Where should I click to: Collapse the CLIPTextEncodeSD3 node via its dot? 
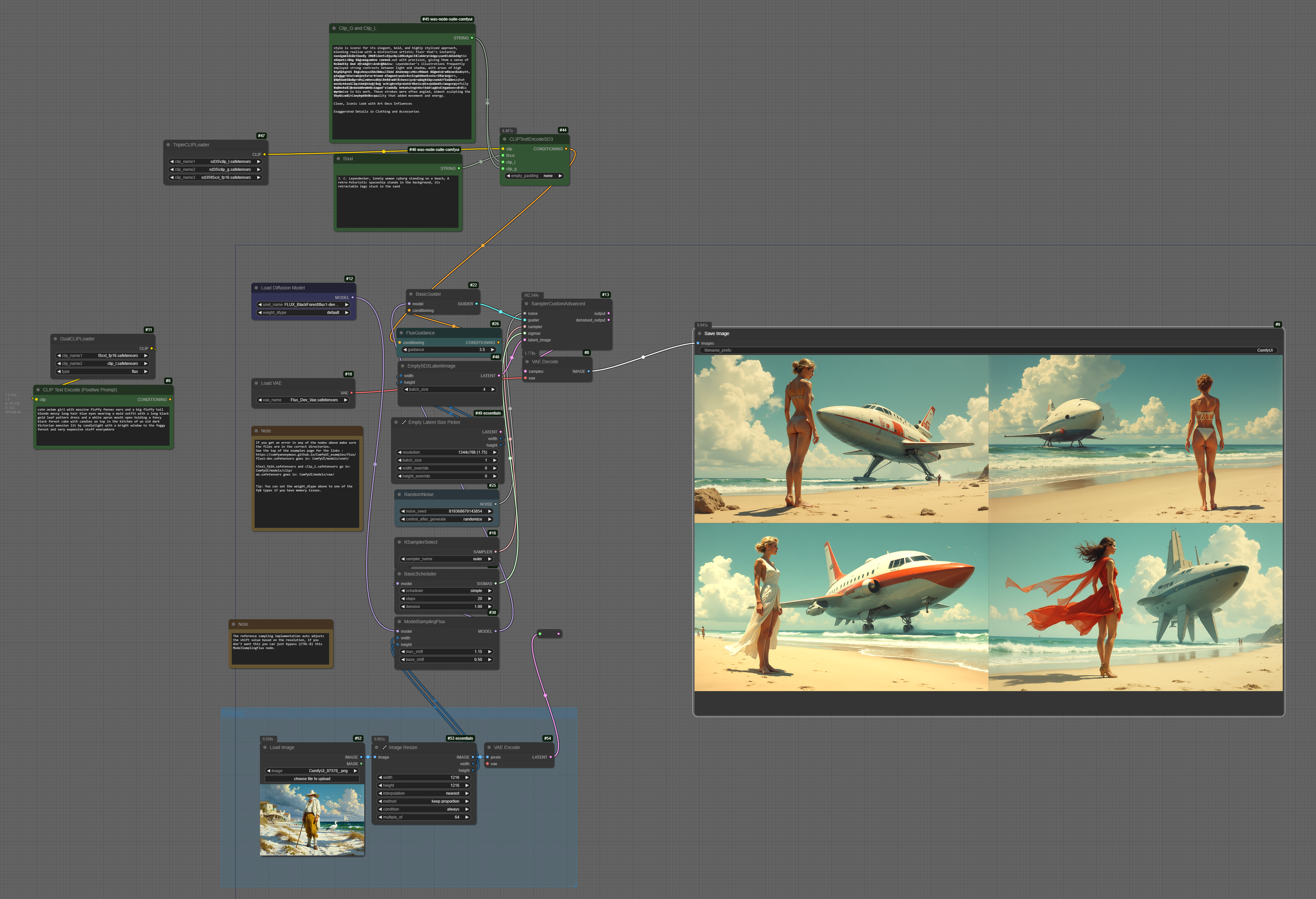[505, 139]
